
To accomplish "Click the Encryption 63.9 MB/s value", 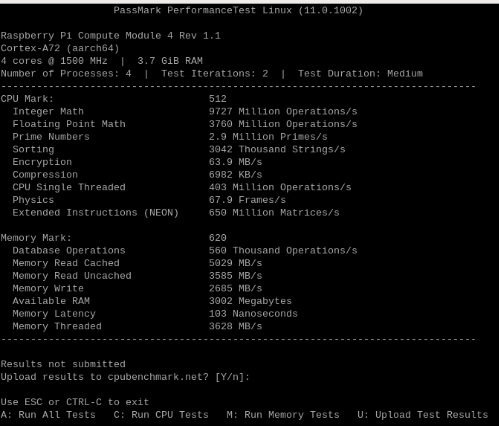I will pyautogui.click(x=235, y=162).
